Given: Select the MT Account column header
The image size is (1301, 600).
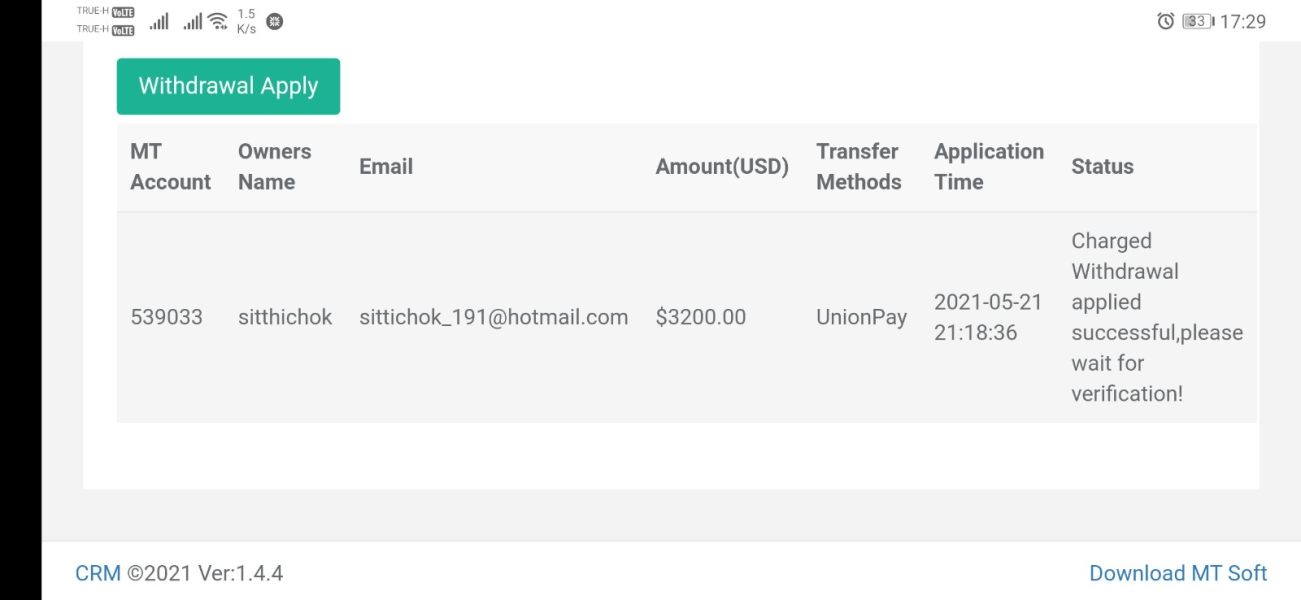Looking at the screenshot, I should [170, 167].
